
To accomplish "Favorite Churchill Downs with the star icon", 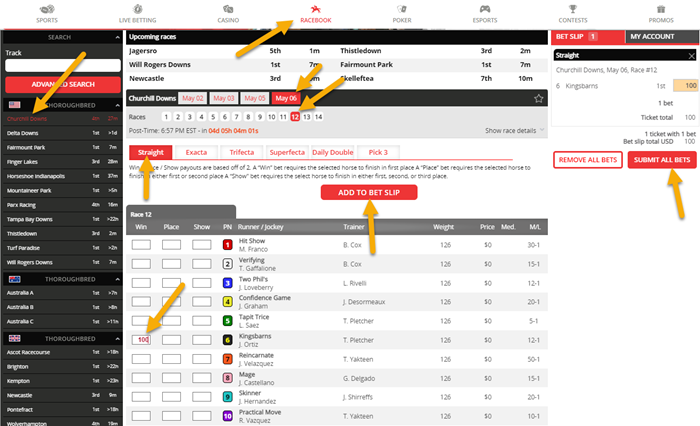I will point(539,99).
